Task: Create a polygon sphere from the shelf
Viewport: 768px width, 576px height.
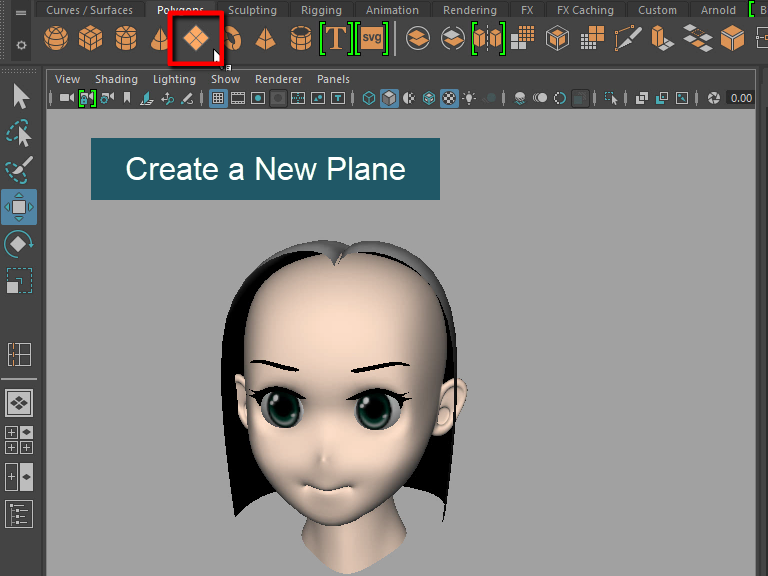Action: pyautogui.click(x=58, y=39)
